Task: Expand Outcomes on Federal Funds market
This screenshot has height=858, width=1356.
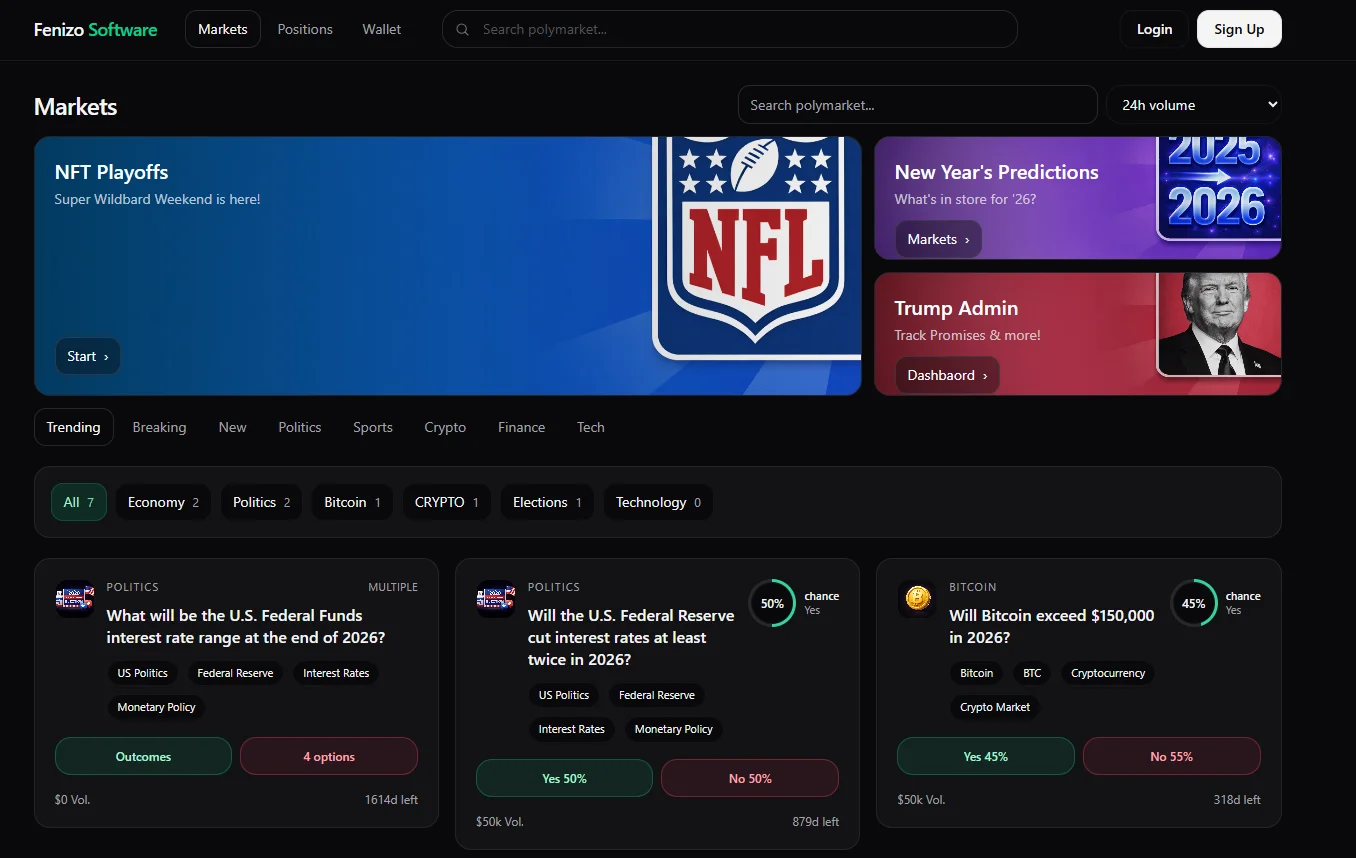Action: click(x=143, y=756)
